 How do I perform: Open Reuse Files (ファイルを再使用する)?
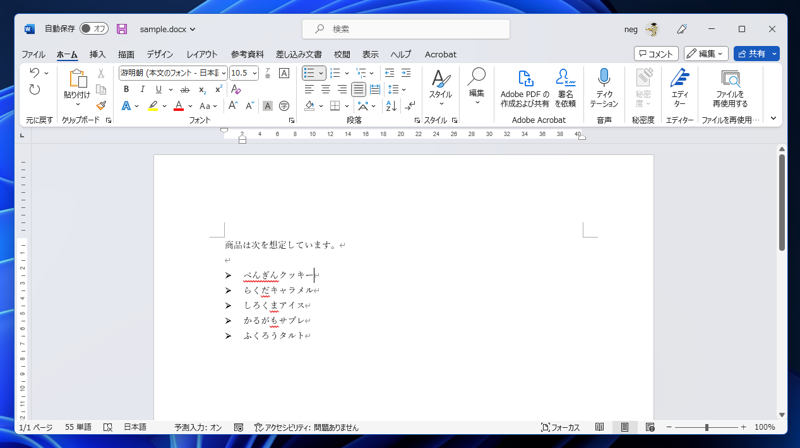click(730, 88)
